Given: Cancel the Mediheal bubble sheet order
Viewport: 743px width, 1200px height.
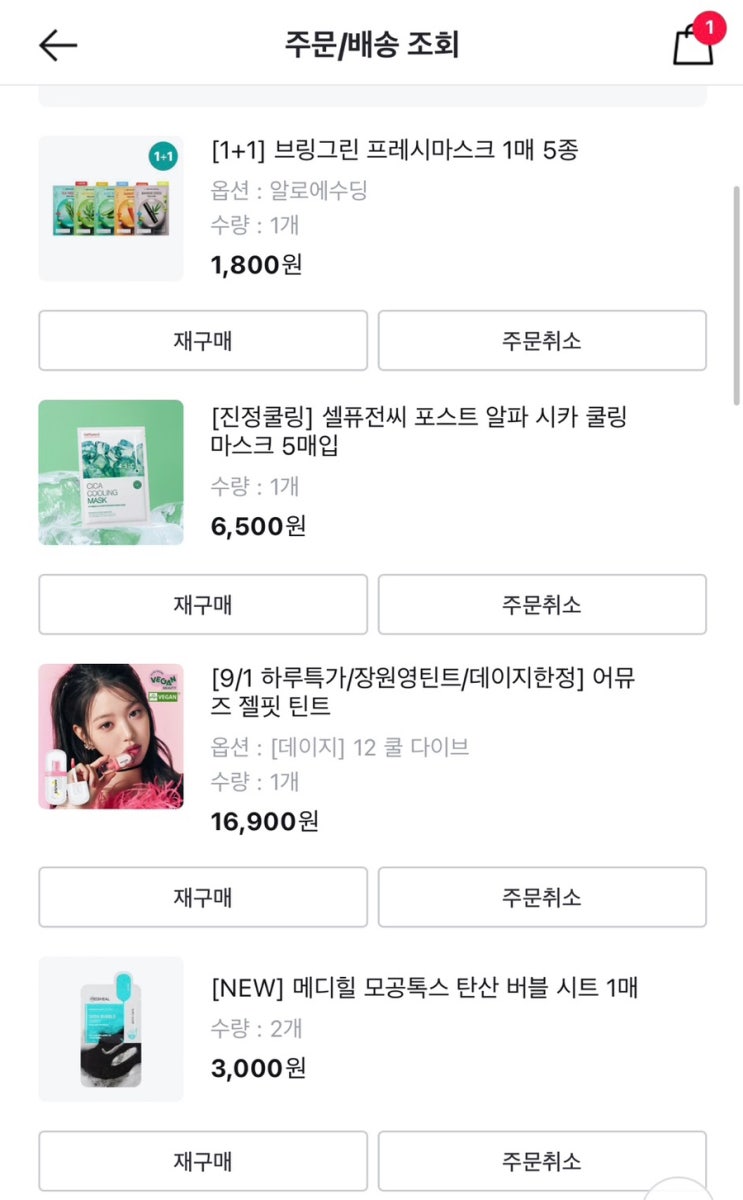Looking at the screenshot, I should tap(542, 1161).
